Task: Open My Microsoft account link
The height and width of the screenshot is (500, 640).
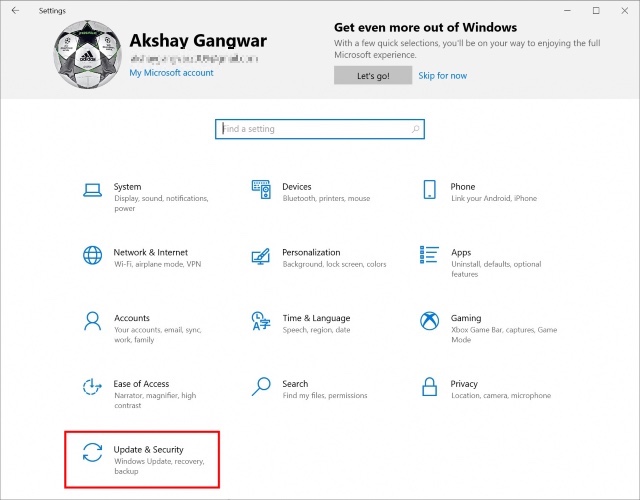Action: tap(171, 73)
